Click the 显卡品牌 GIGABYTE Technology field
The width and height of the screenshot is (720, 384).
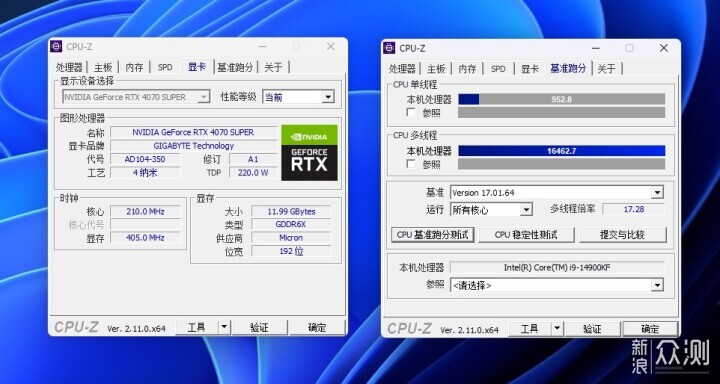193,146
